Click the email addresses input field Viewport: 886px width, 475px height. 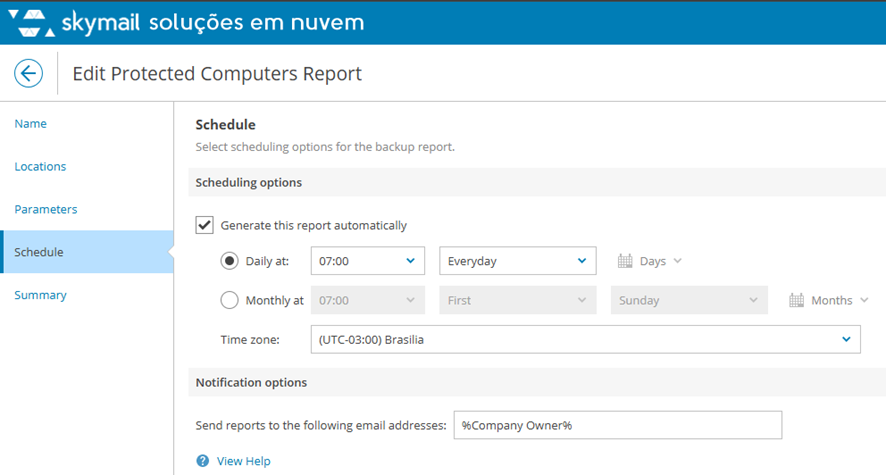click(x=617, y=425)
